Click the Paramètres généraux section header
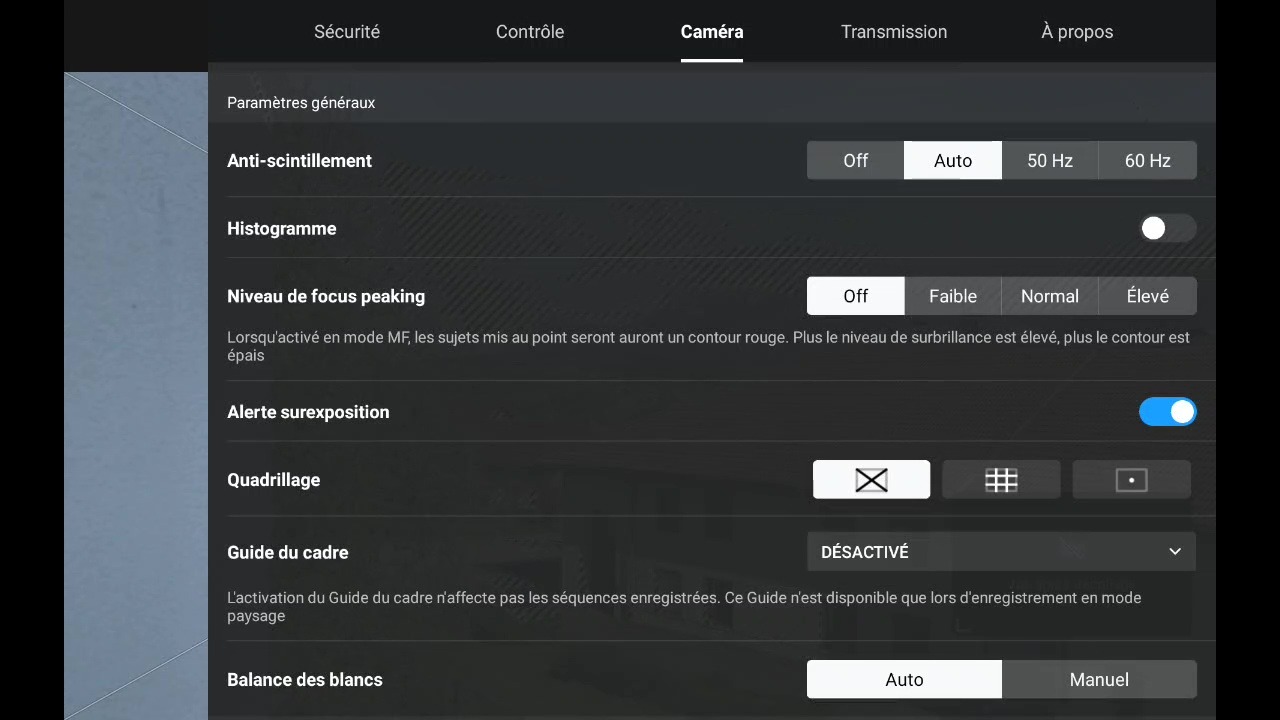 pyautogui.click(x=301, y=102)
